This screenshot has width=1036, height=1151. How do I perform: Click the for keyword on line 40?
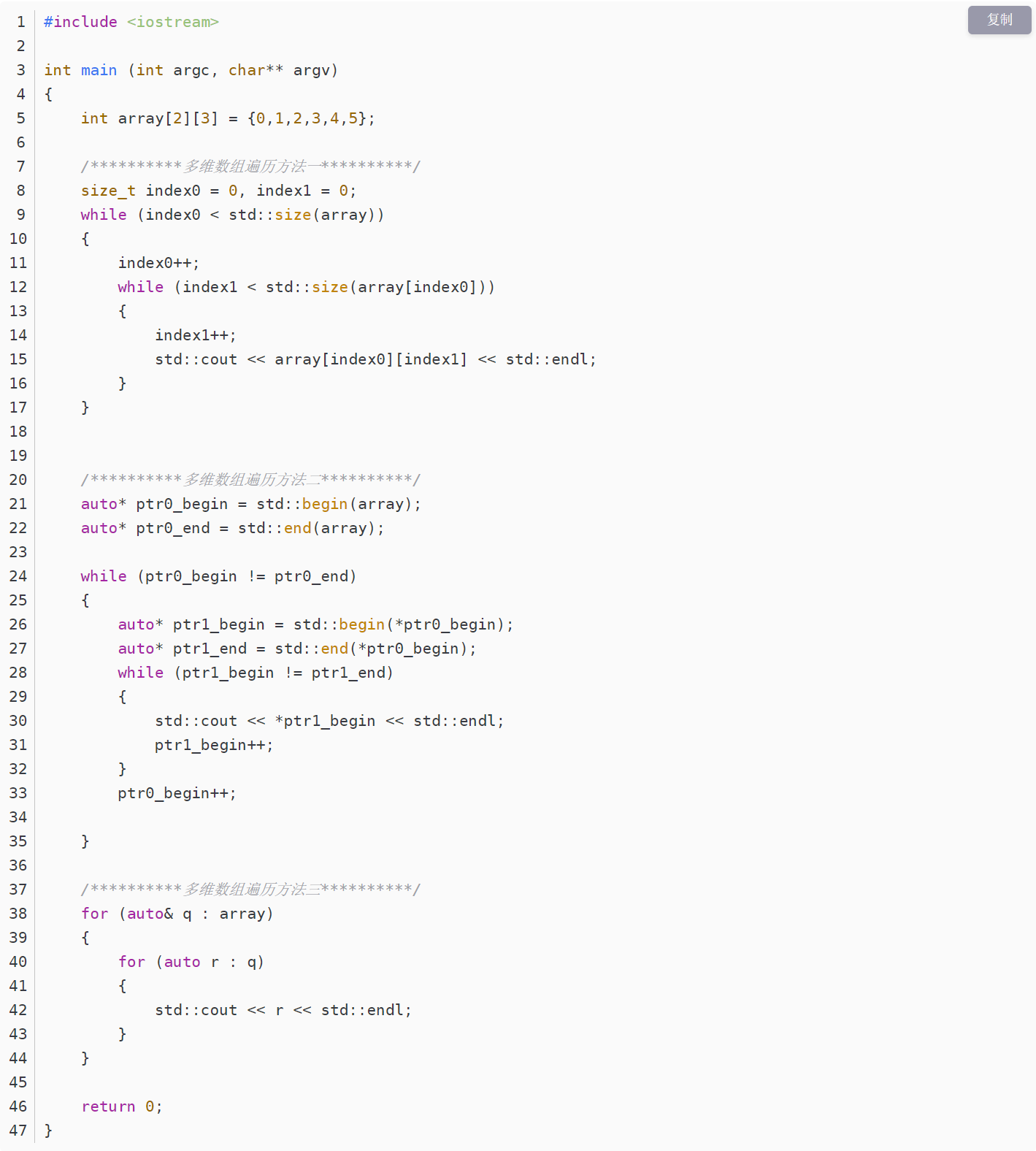point(131,962)
